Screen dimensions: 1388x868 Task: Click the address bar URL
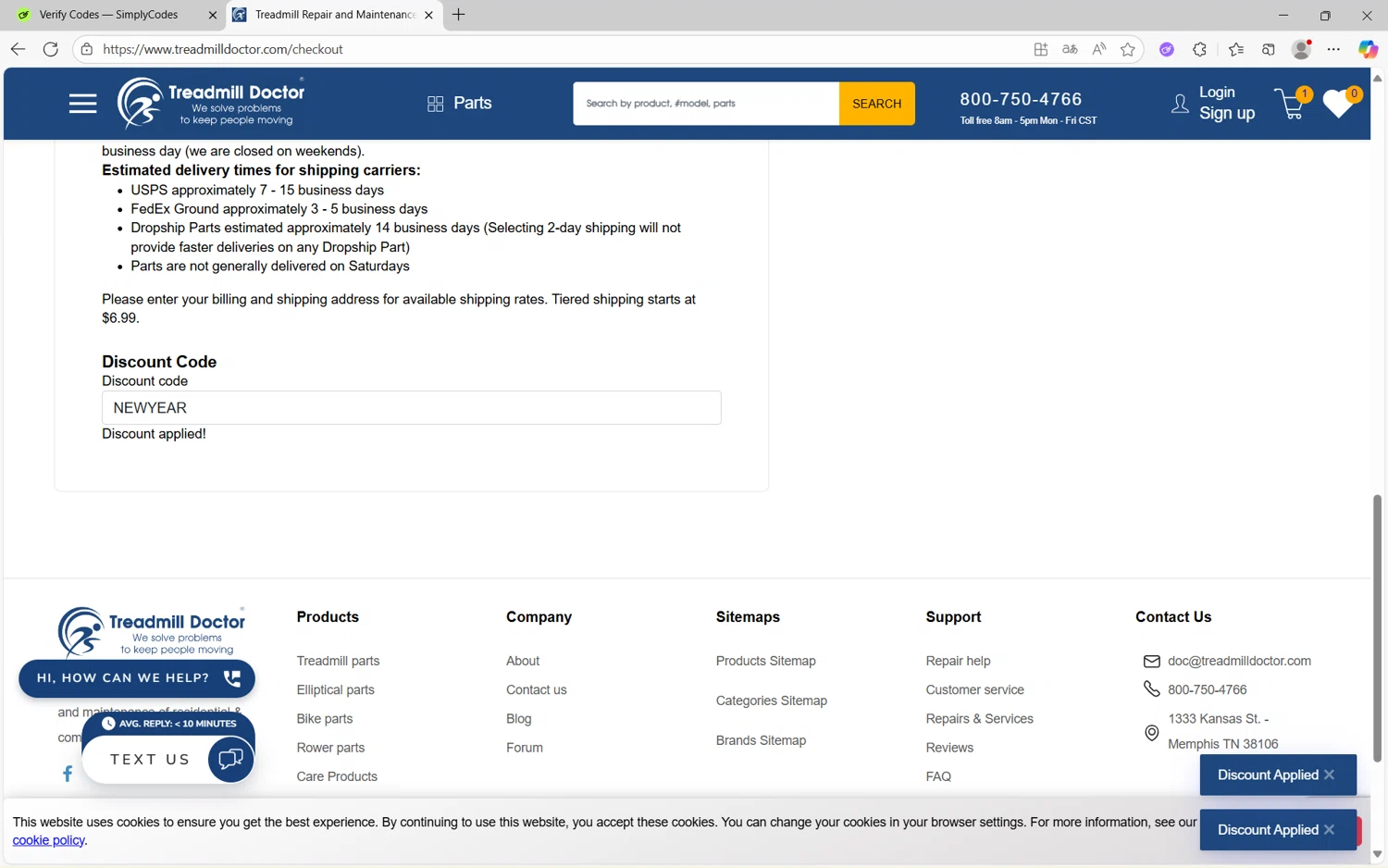[x=223, y=49]
